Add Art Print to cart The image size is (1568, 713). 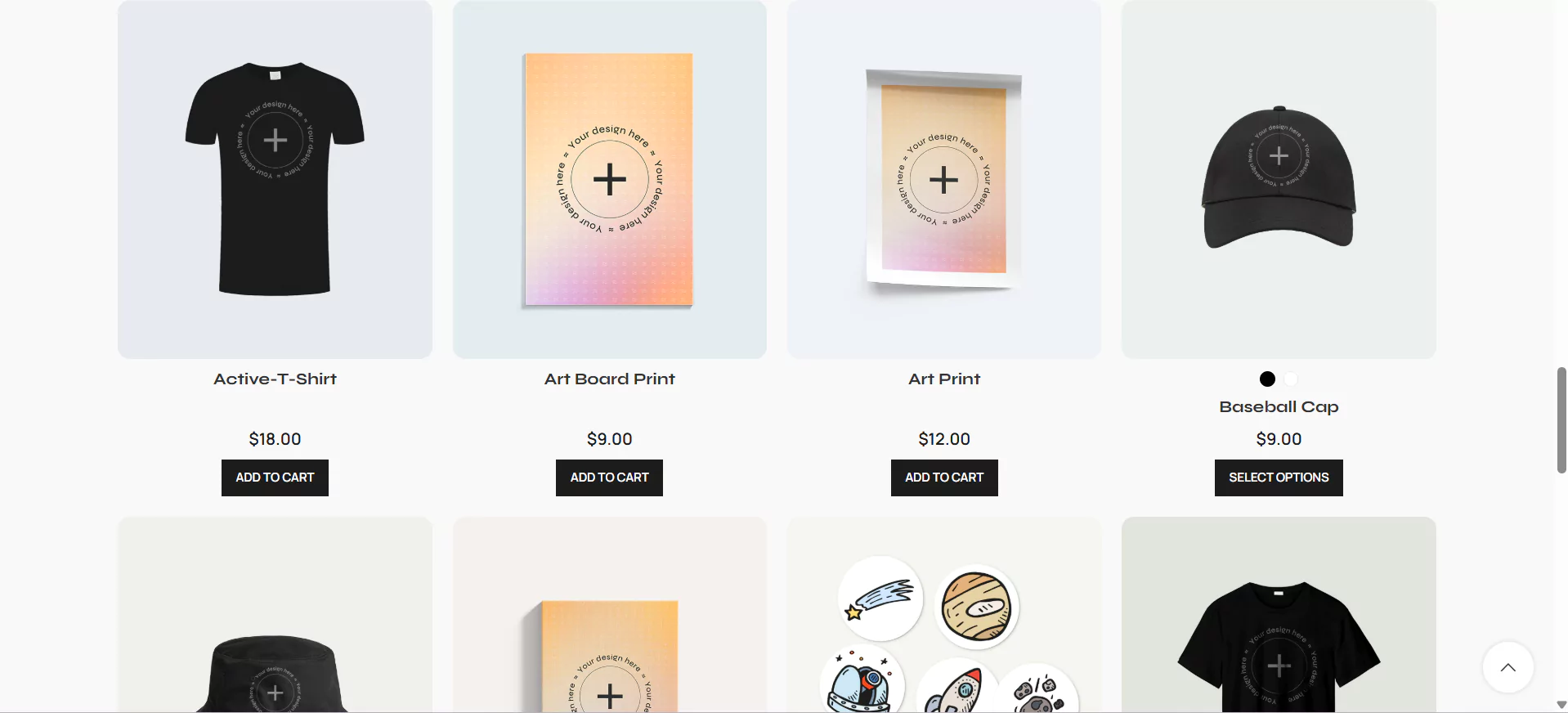[944, 478]
